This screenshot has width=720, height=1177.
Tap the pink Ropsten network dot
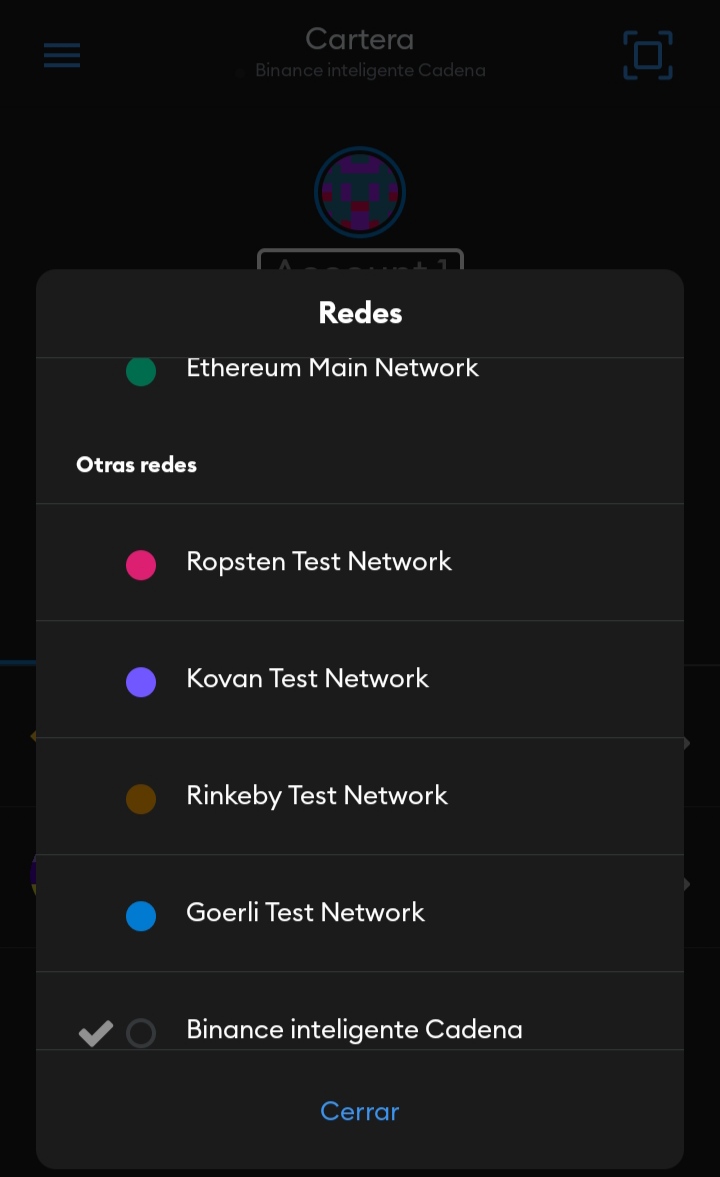[x=141, y=564]
